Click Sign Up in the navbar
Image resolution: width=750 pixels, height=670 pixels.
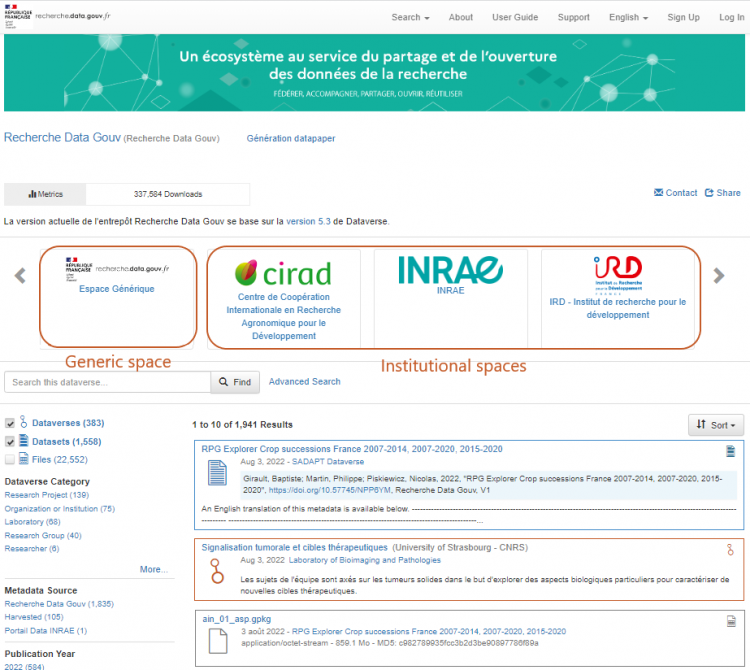[x=683, y=17]
